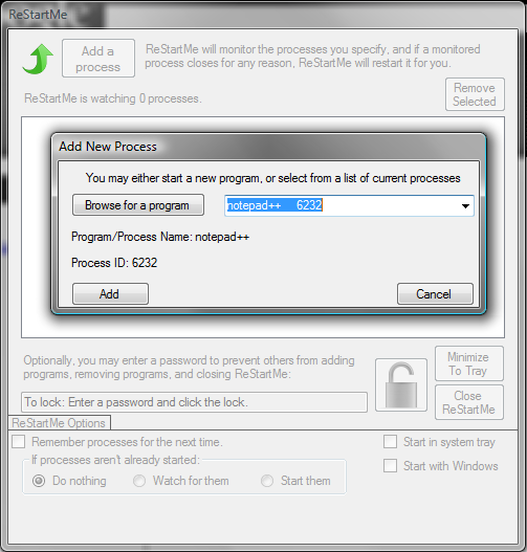Click the Add a process button

[x=98, y=58]
